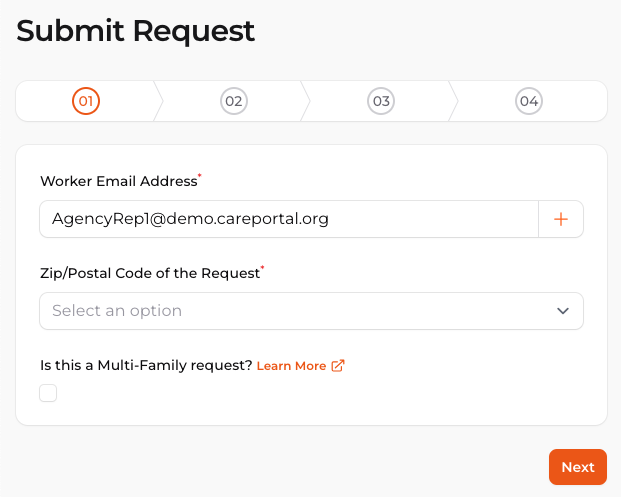Click the Zip/Postal Code of the Request label

click(149, 273)
